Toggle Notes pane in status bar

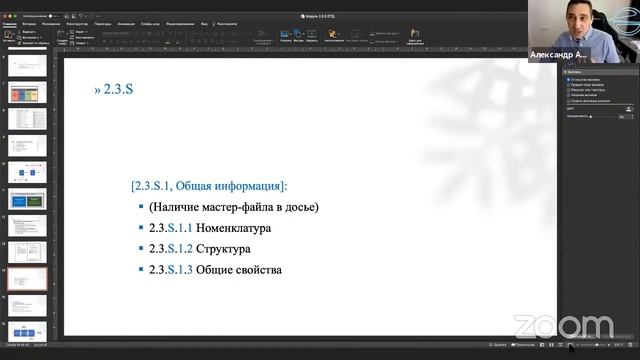(x=498, y=345)
